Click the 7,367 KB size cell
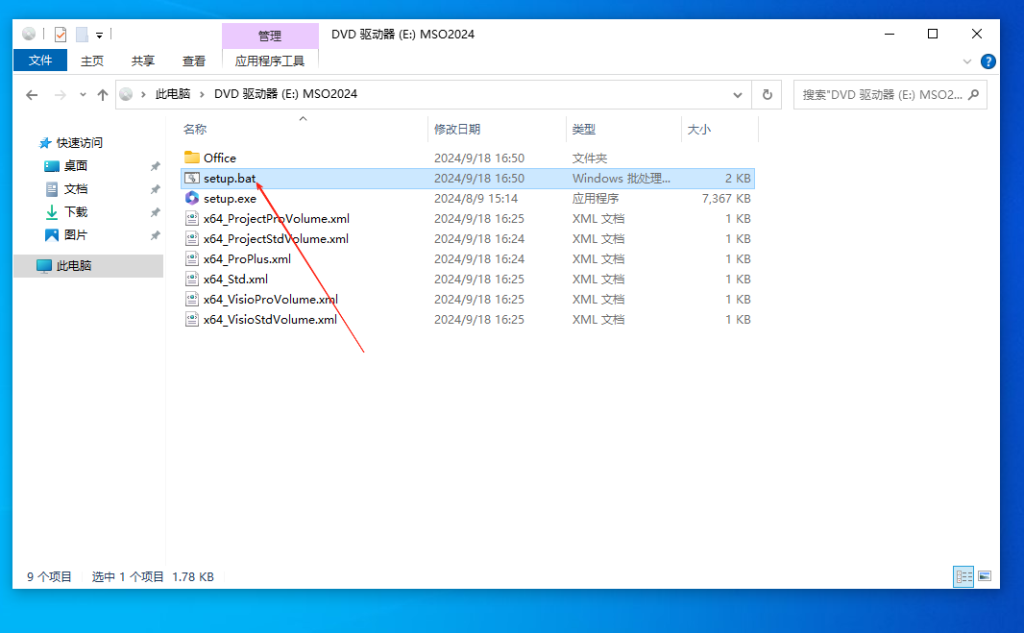The height and width of the screenshot is (633, 1024). (x=726, y=199)
